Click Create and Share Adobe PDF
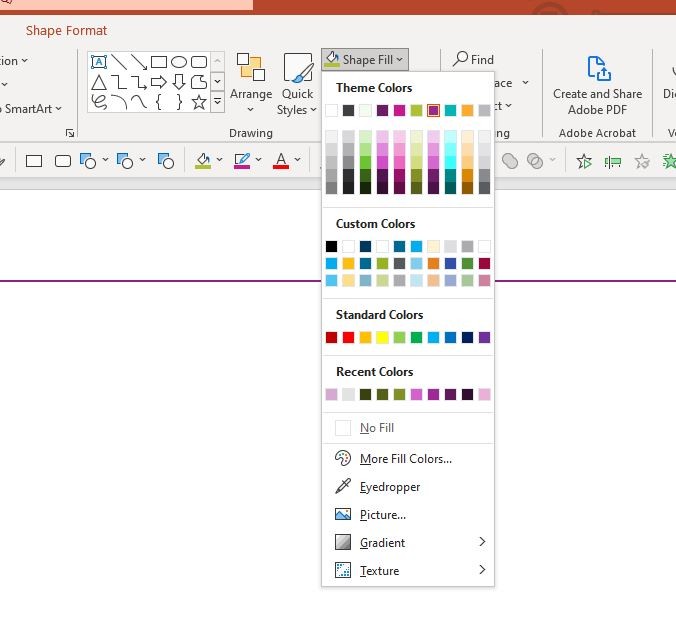The image size is (676, 622). (598, 85)
